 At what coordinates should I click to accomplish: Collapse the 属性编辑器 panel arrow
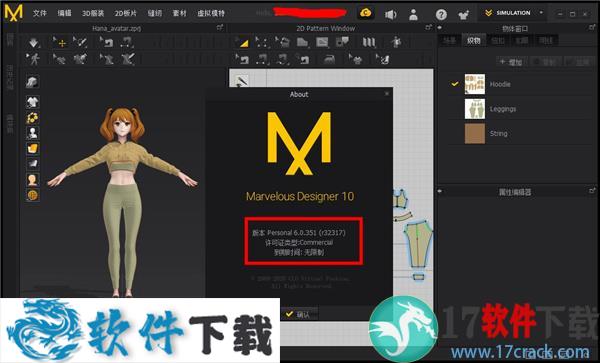(440, 191)
